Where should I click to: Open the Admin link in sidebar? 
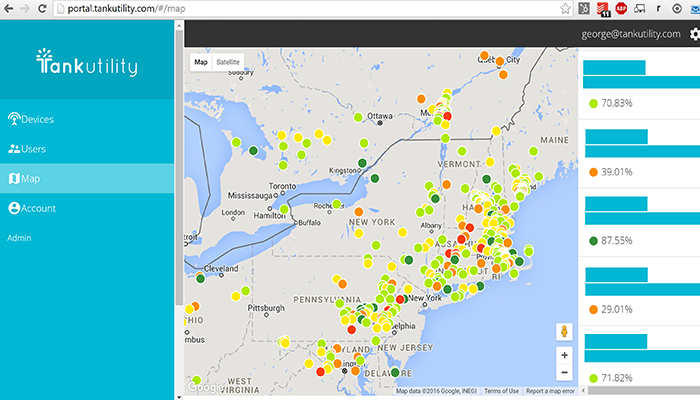point(20,238)
